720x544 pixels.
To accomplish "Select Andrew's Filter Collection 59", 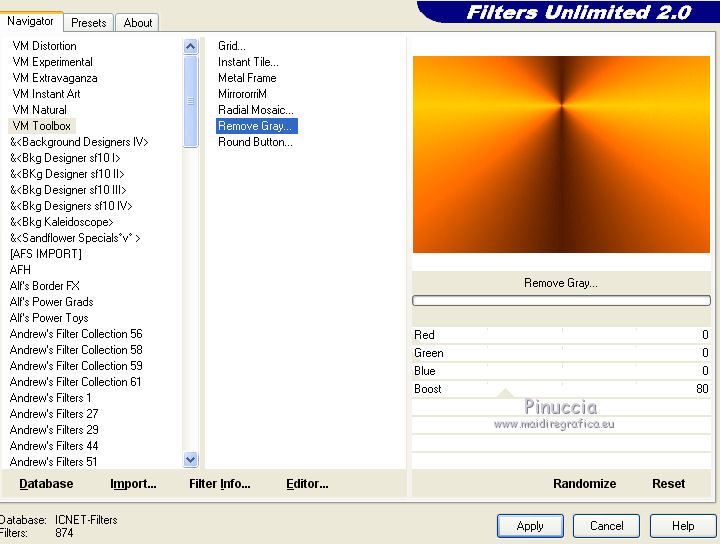I will click(76, 366).
